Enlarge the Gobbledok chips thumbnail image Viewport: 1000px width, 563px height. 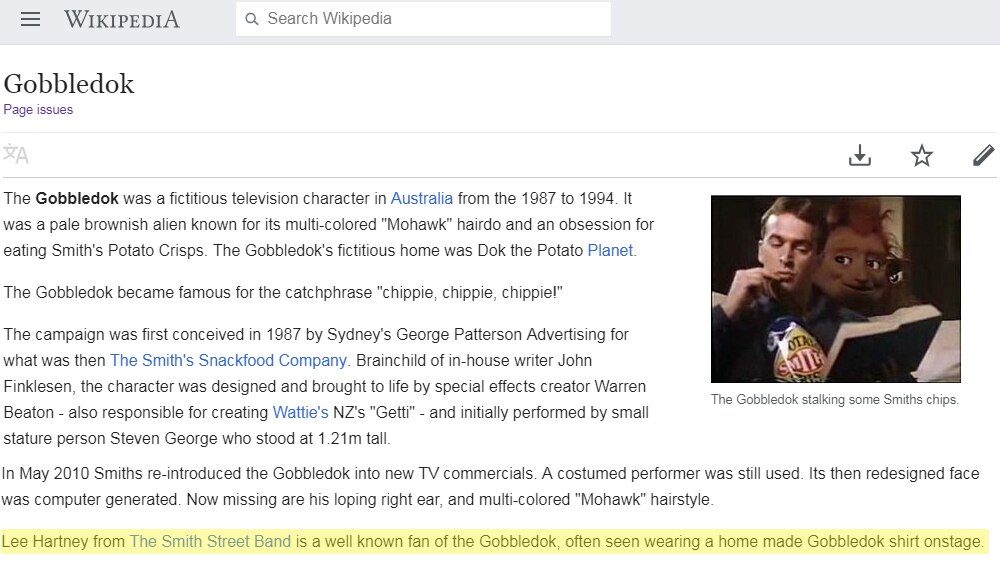click(835, 289)
